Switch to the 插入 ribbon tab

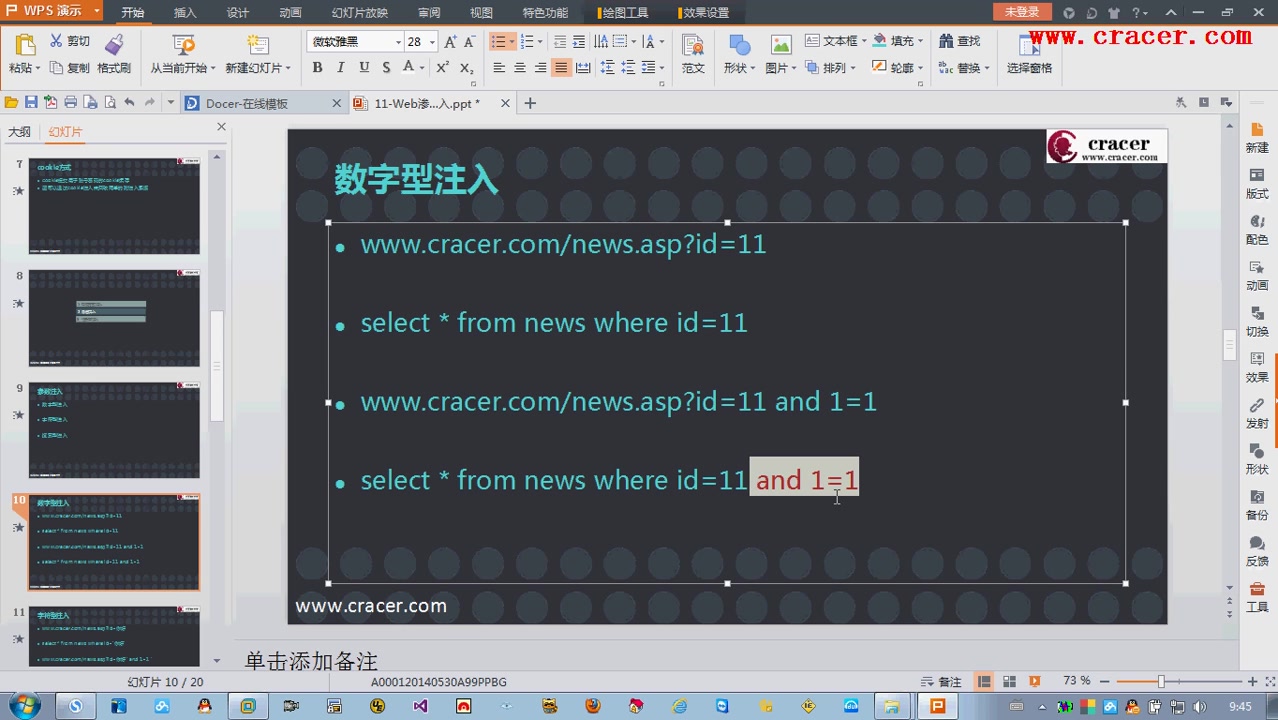(x=184, y=13)
